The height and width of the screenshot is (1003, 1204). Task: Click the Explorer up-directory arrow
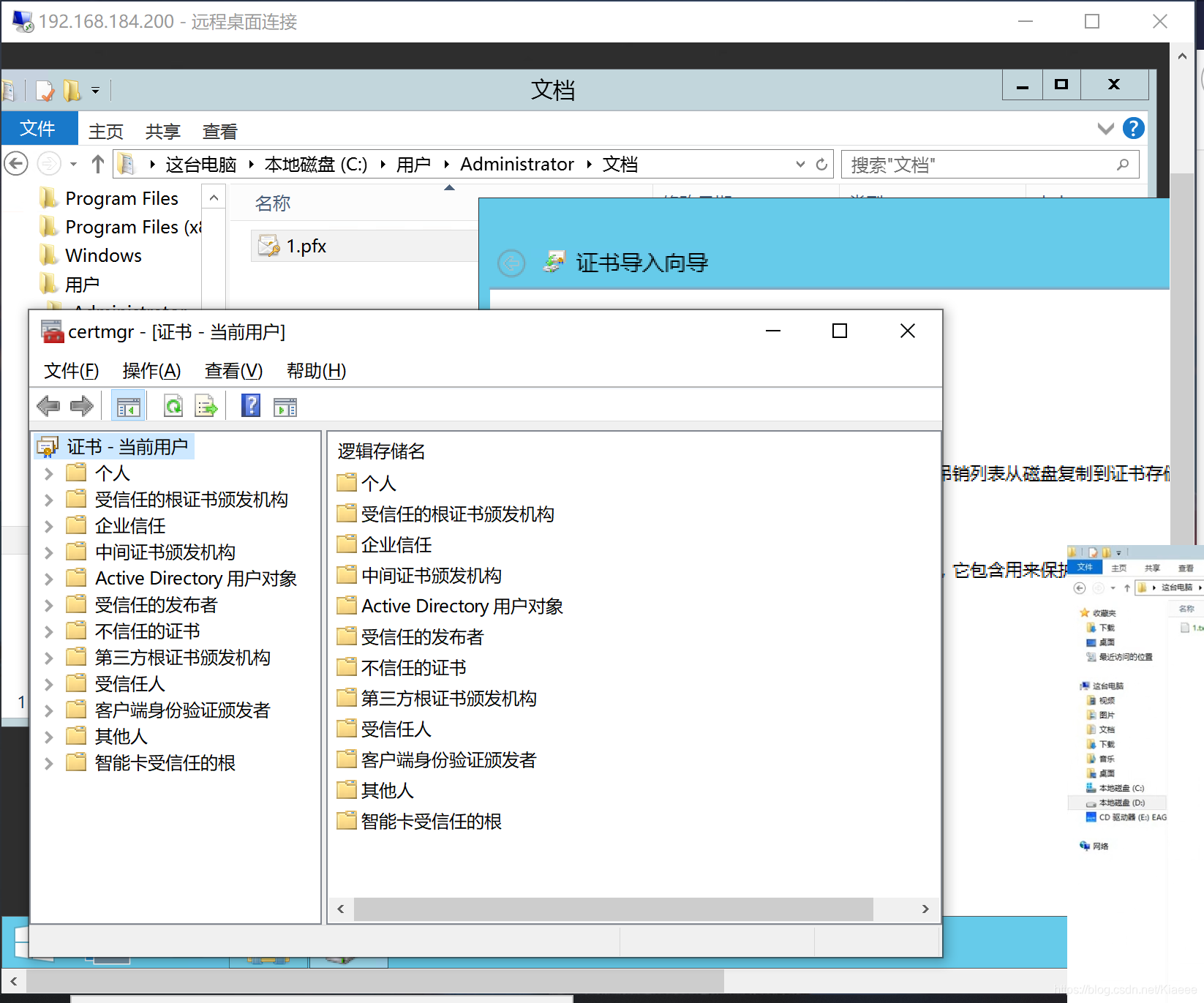tap(97, 163)
